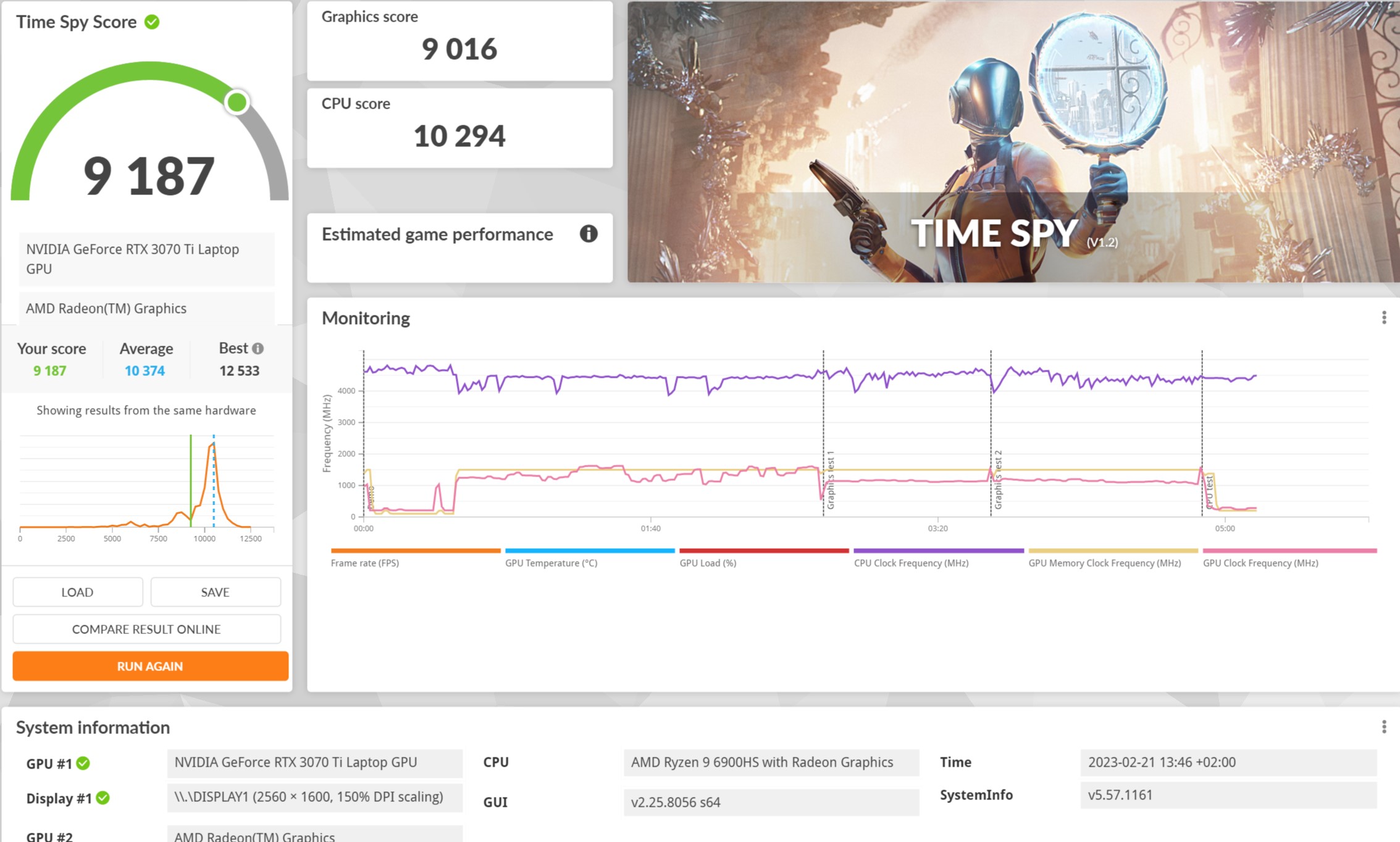The height and width of the screenshot is (842, 1400).
Task: Click the info icon next to Best score
Action: tap(258, 348)
